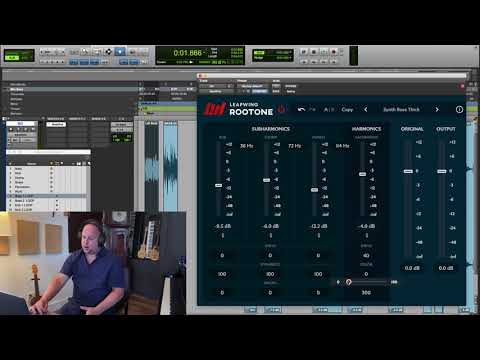The height and width of the screenshot is (360, 480).
Task: Click the Original 0.0 dB value field
Action: [412, 268]
